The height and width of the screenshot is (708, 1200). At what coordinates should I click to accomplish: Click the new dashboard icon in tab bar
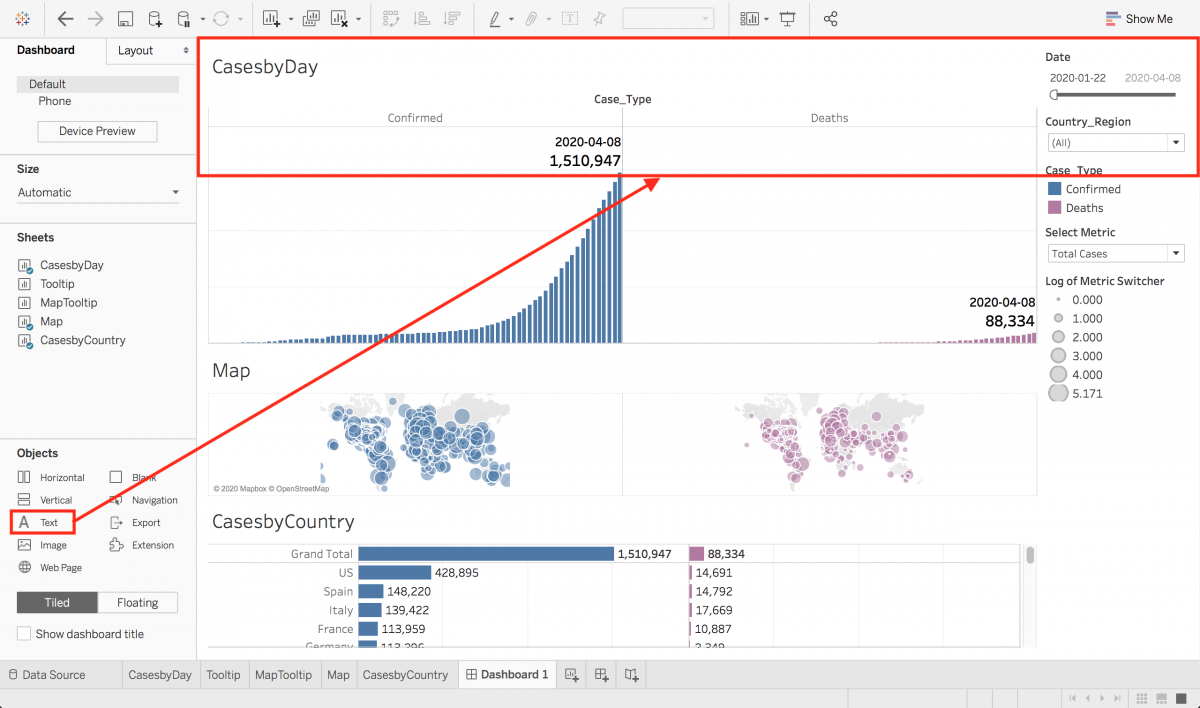[602, 675]
